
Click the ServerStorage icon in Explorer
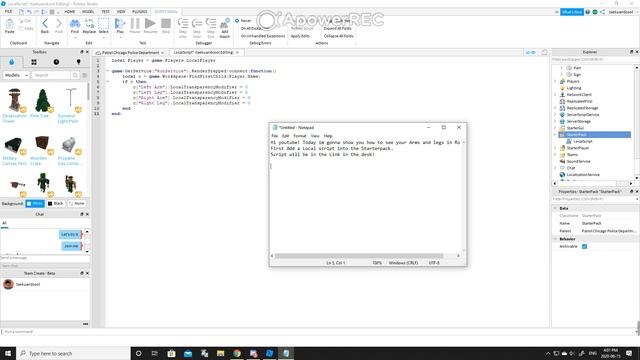(562, 121)
